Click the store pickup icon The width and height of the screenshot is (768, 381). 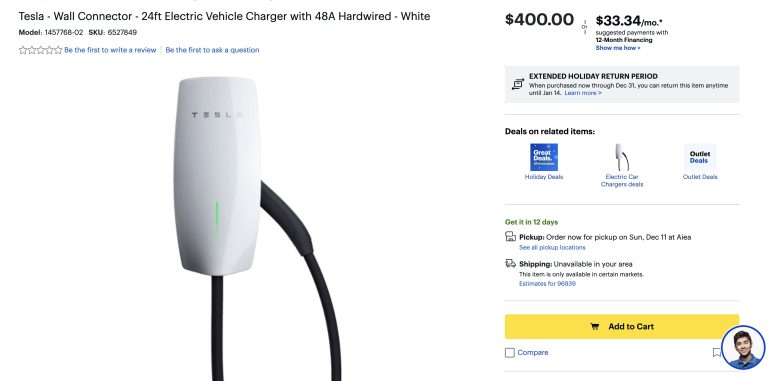pyautogui.click(x=510, y=237)
